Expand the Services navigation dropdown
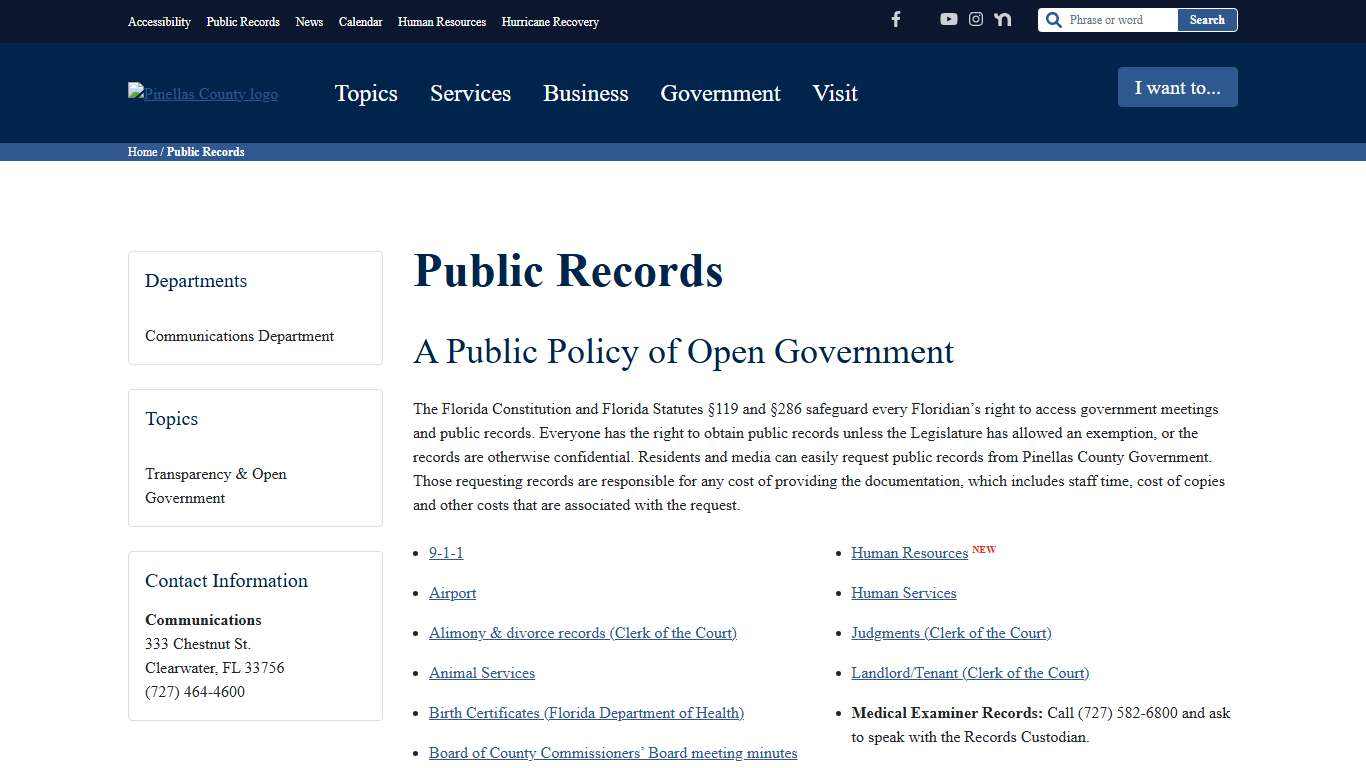 [x=470, y=93]
